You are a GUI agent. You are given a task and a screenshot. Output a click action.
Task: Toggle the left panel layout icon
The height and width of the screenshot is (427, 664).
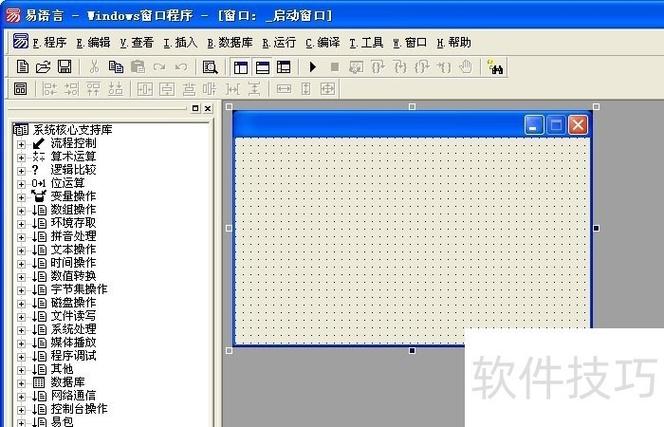241,67
